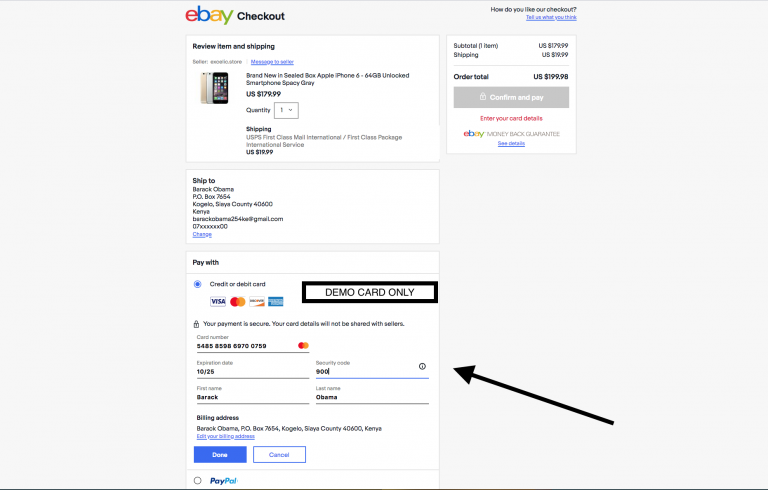Click the Mastercard logo under card option
This screenshot has width=768, height=490.
click(x=237, y=301)
